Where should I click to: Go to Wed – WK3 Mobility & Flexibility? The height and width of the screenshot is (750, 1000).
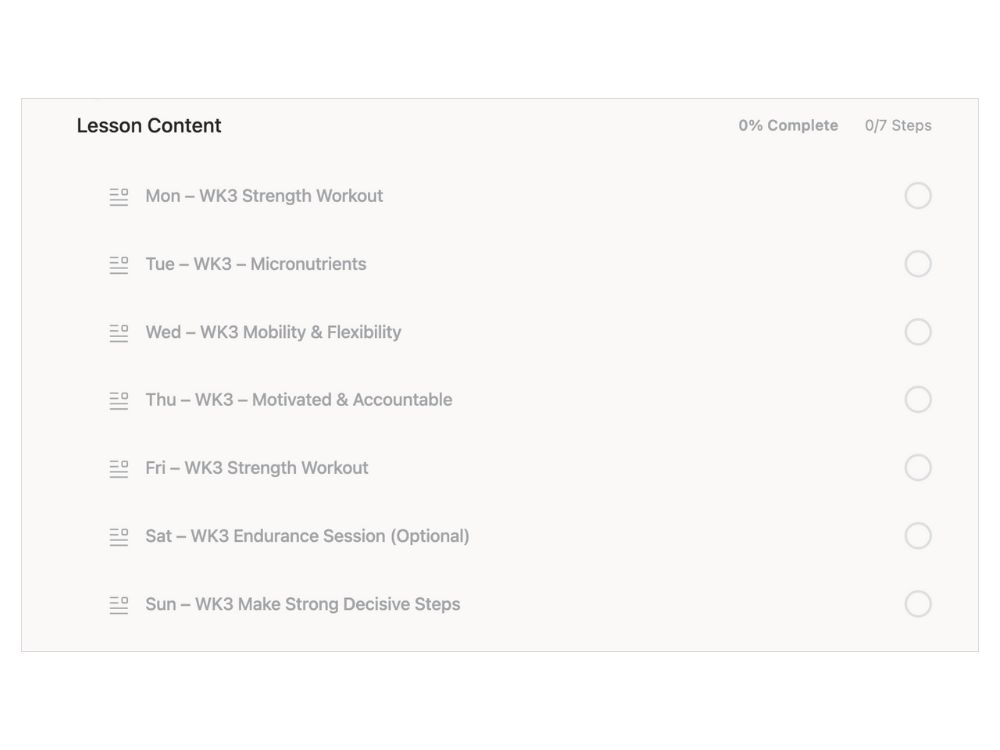click(273, 332)
